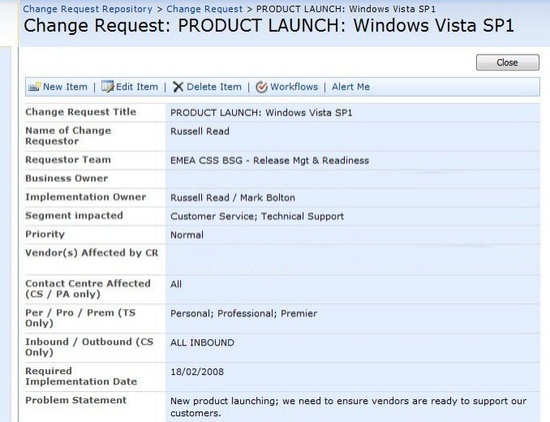Click the Business Owner label
This screenshot has width=550, height=422.
(x=67, y=178)
